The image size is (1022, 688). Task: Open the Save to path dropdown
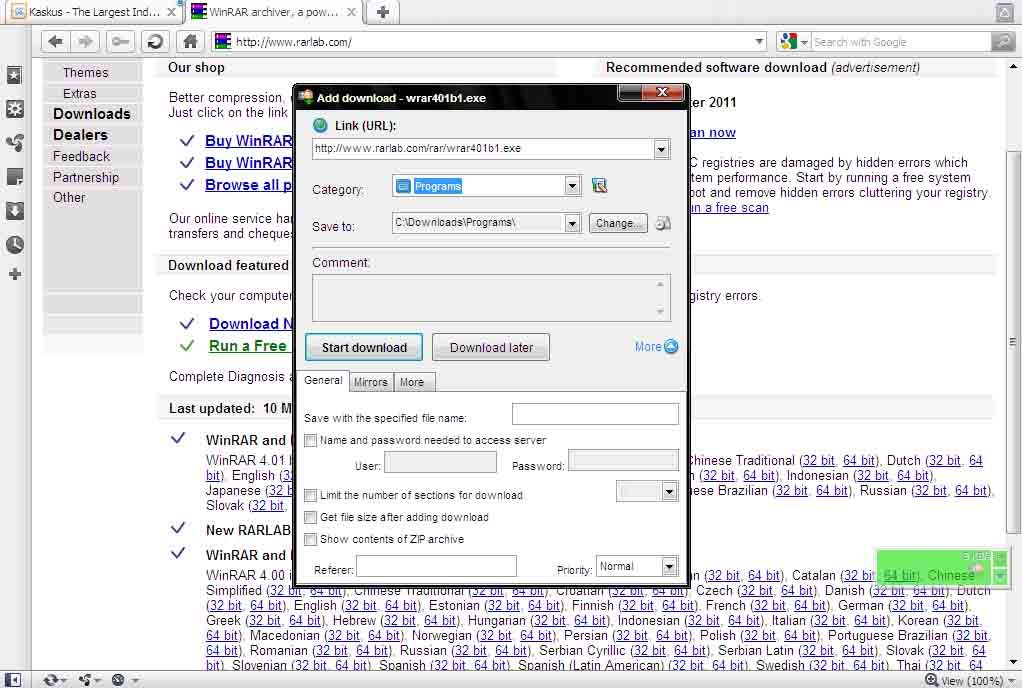click(x=572, y=223)
